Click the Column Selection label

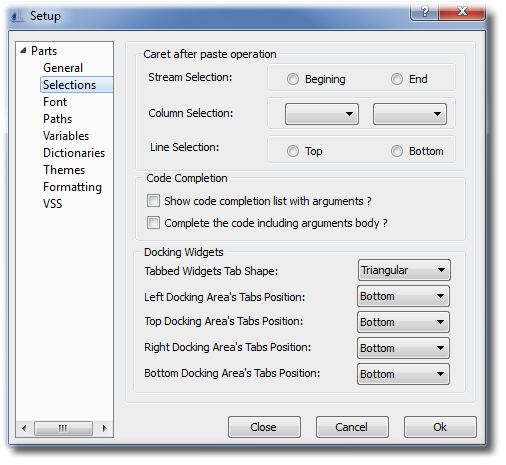point(191,113)
